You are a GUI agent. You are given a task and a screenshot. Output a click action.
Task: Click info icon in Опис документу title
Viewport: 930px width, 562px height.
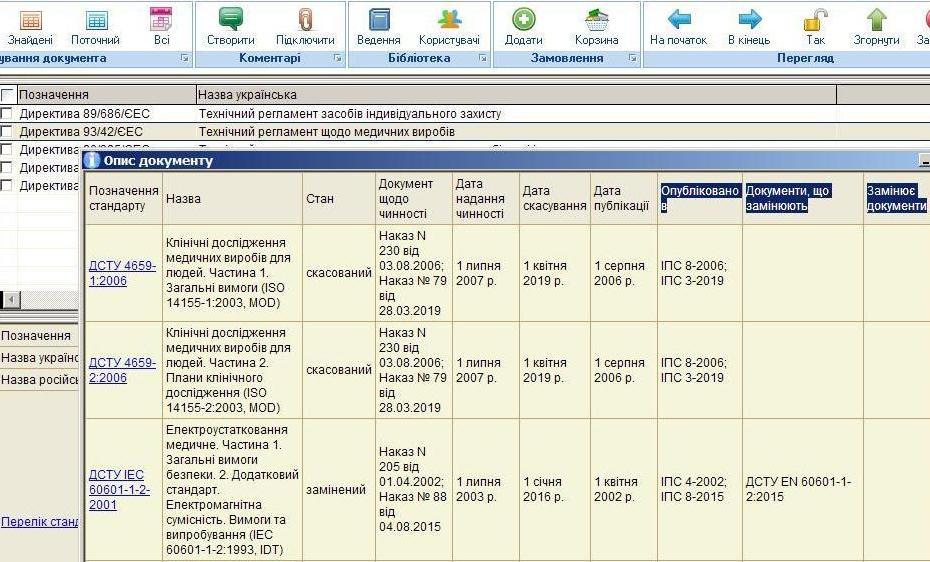(x=91, y=160)
